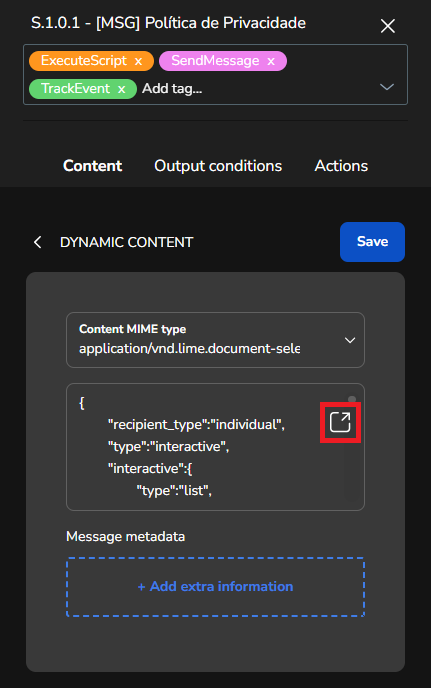The height and width of the screenshot is (688, 431).
Task: Add extra information to message metadata
Action: (x=215, y=587)
